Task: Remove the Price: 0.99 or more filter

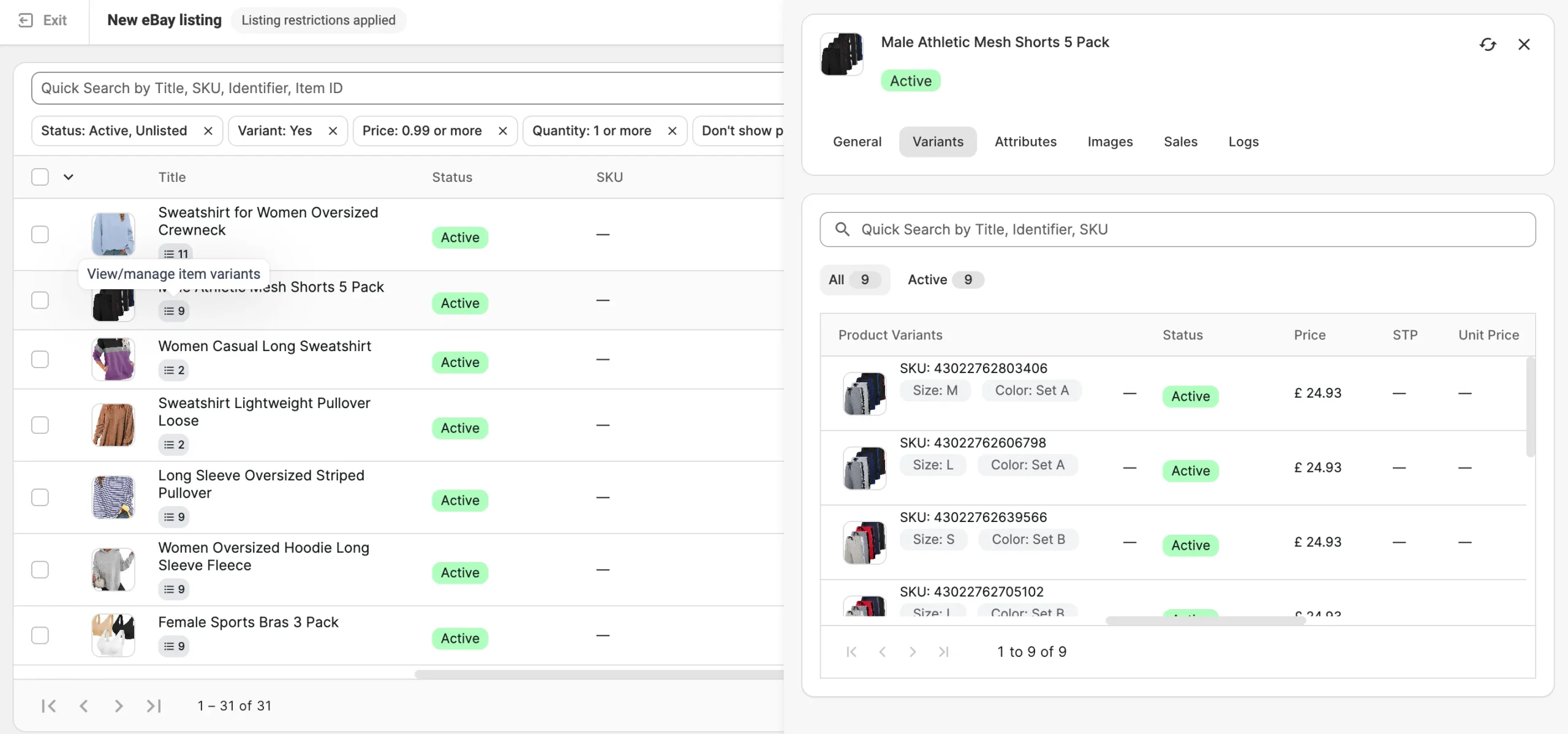Action: click(503, 131)
